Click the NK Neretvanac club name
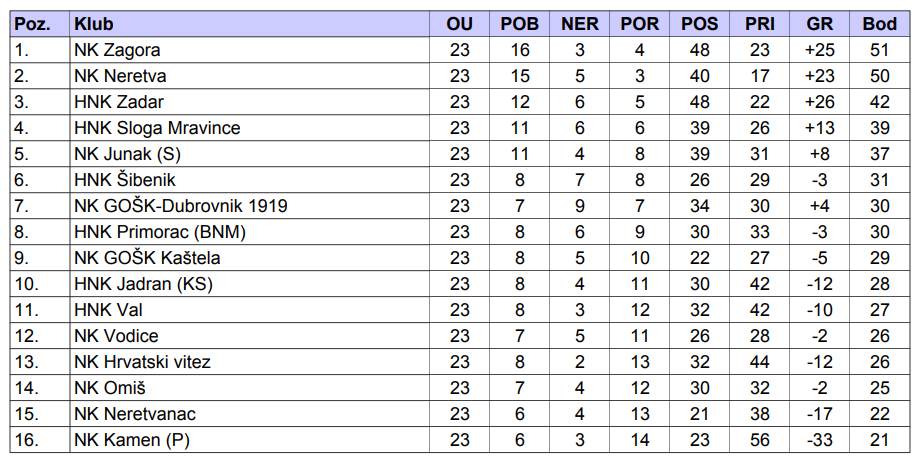The height and width of the screenshot is (464, 922). pyautogui.click(x=135, y=414)
